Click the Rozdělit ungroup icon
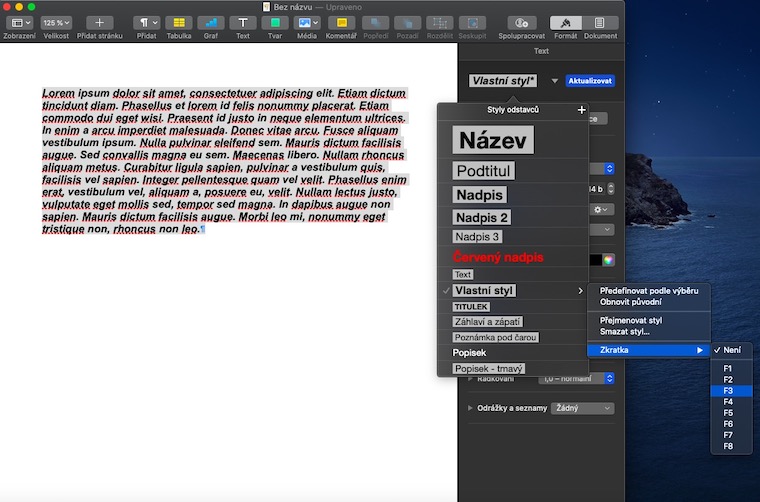 click(440, 23)
